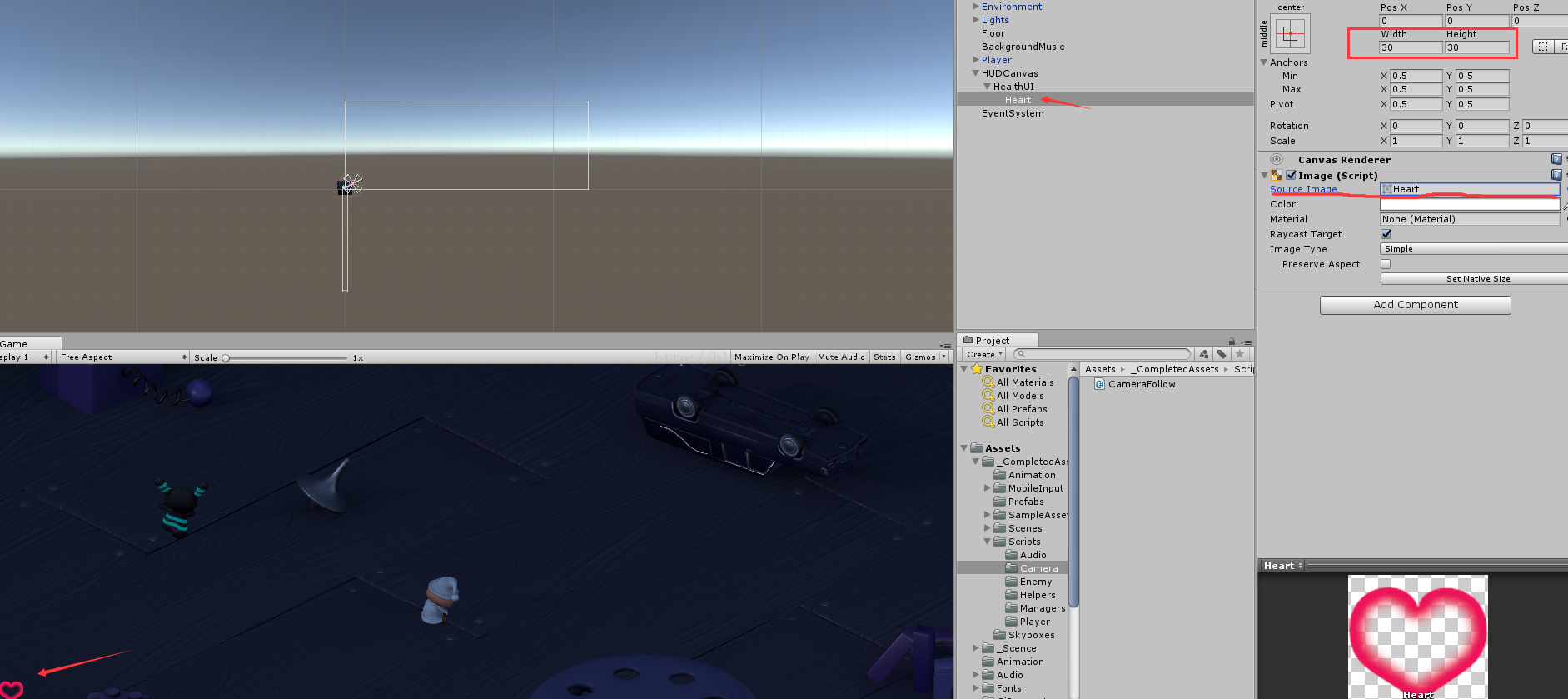The image size is (1568, 699).
Task: Select the All Materials saved search icon
Action: pos(988,382)
